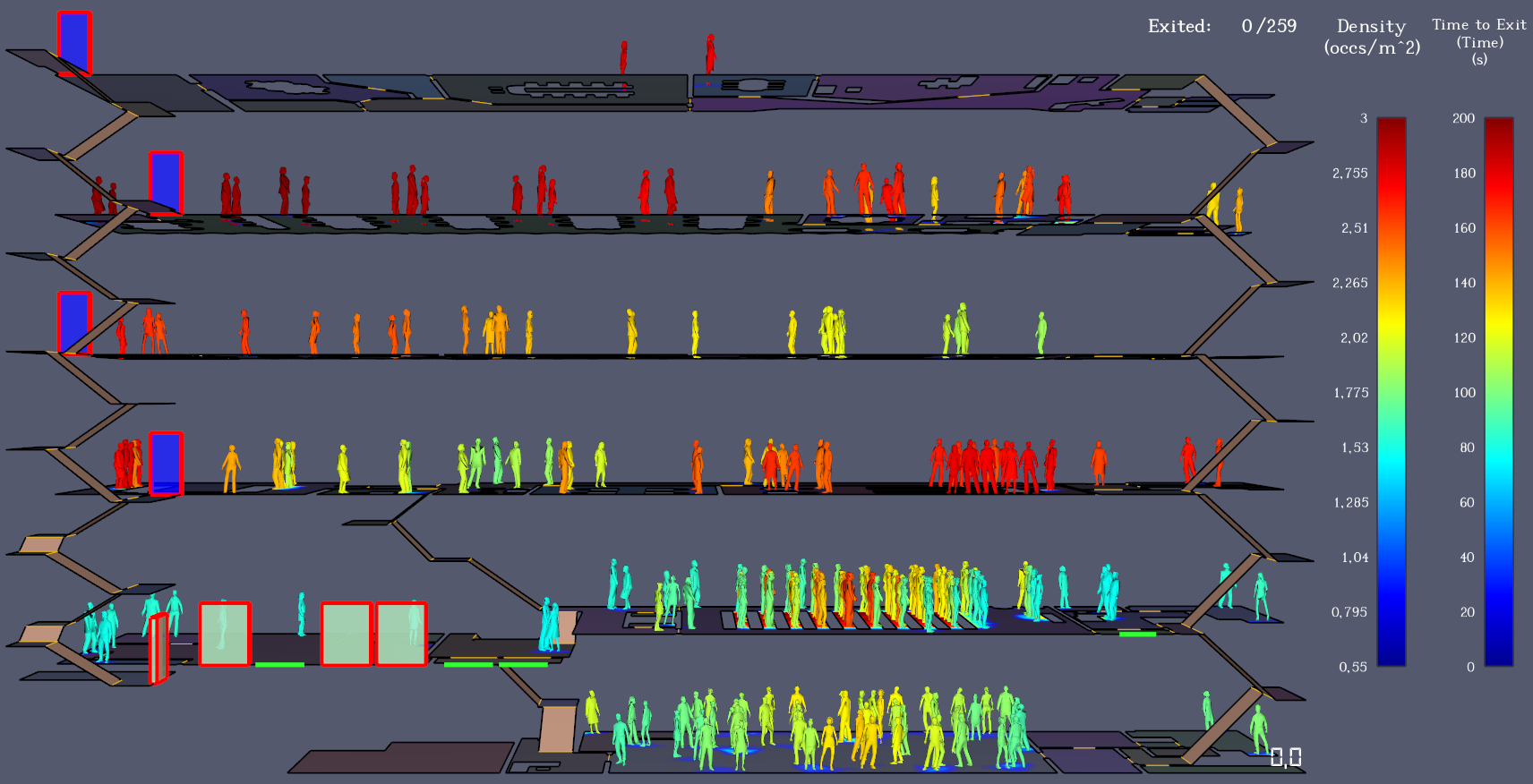Screen dimensions: 1533x784
Task: Select the left dark-red occupant on the top floor
Action: coord(623,57)
